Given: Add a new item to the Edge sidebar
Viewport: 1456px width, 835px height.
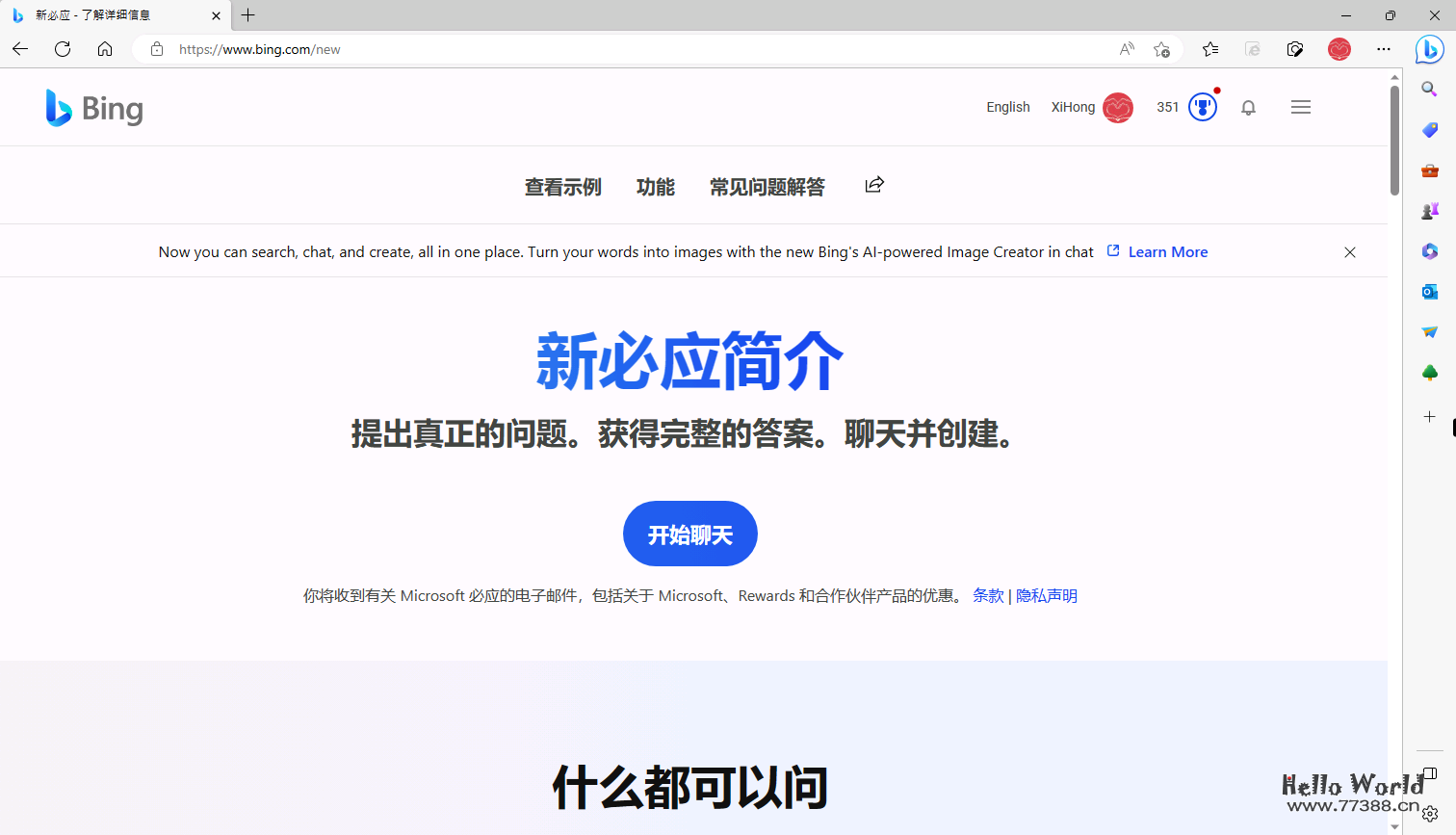Looking at the screenshot, I should pyautogui.click(x=1430, y=417).
